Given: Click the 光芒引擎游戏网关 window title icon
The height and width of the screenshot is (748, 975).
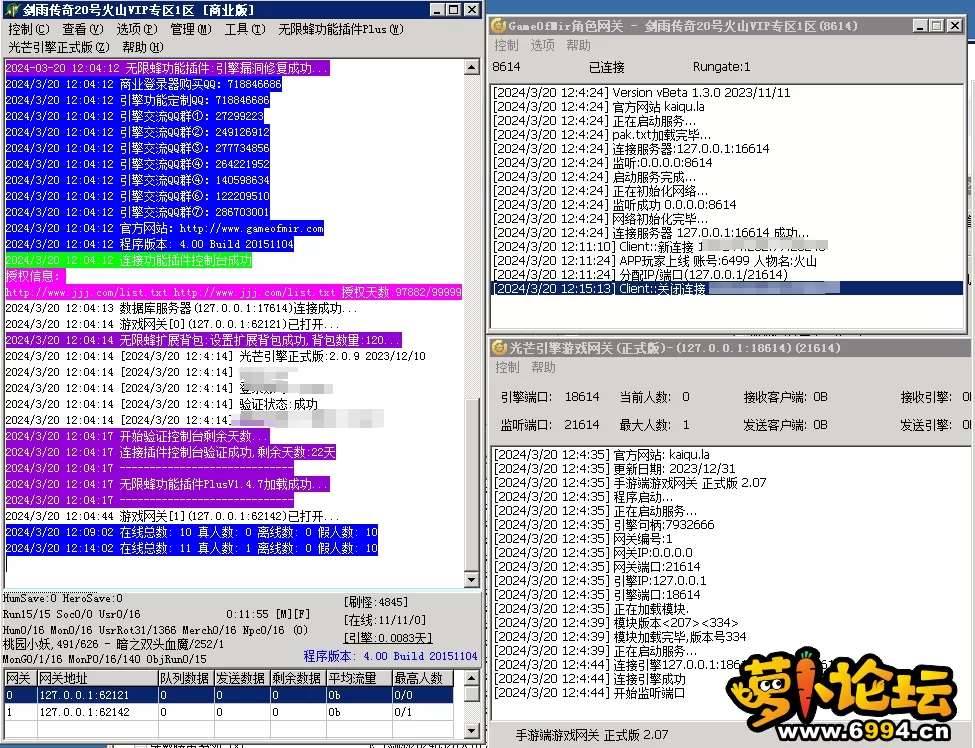Looking at the screenshot, I should click(499, 348).
